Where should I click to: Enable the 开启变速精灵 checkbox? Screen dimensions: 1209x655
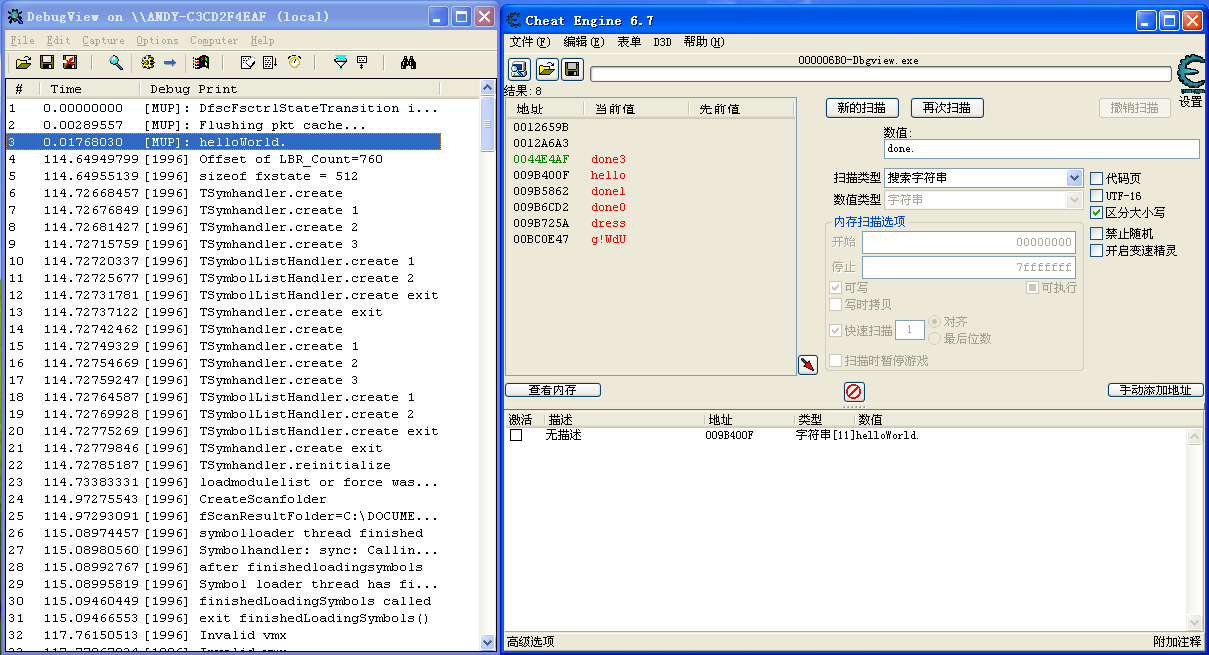1097,250
